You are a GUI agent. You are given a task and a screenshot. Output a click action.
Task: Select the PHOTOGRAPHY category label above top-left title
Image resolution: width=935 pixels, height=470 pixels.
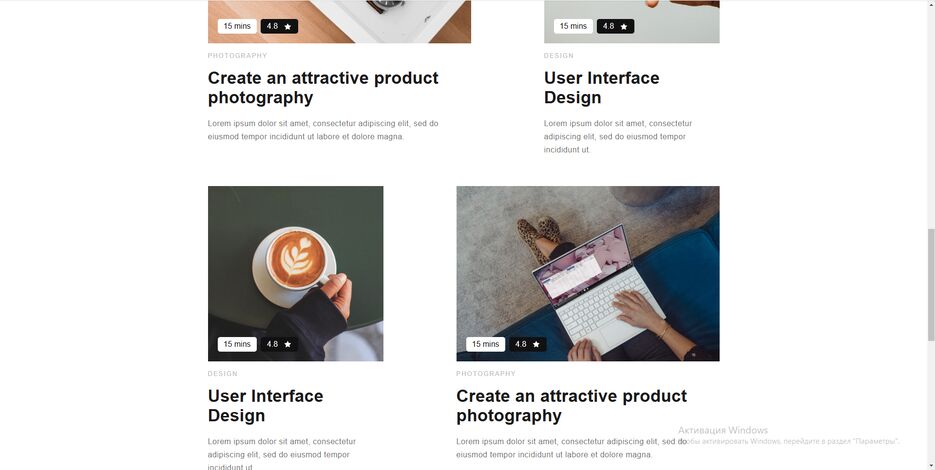tap(237, 55)
